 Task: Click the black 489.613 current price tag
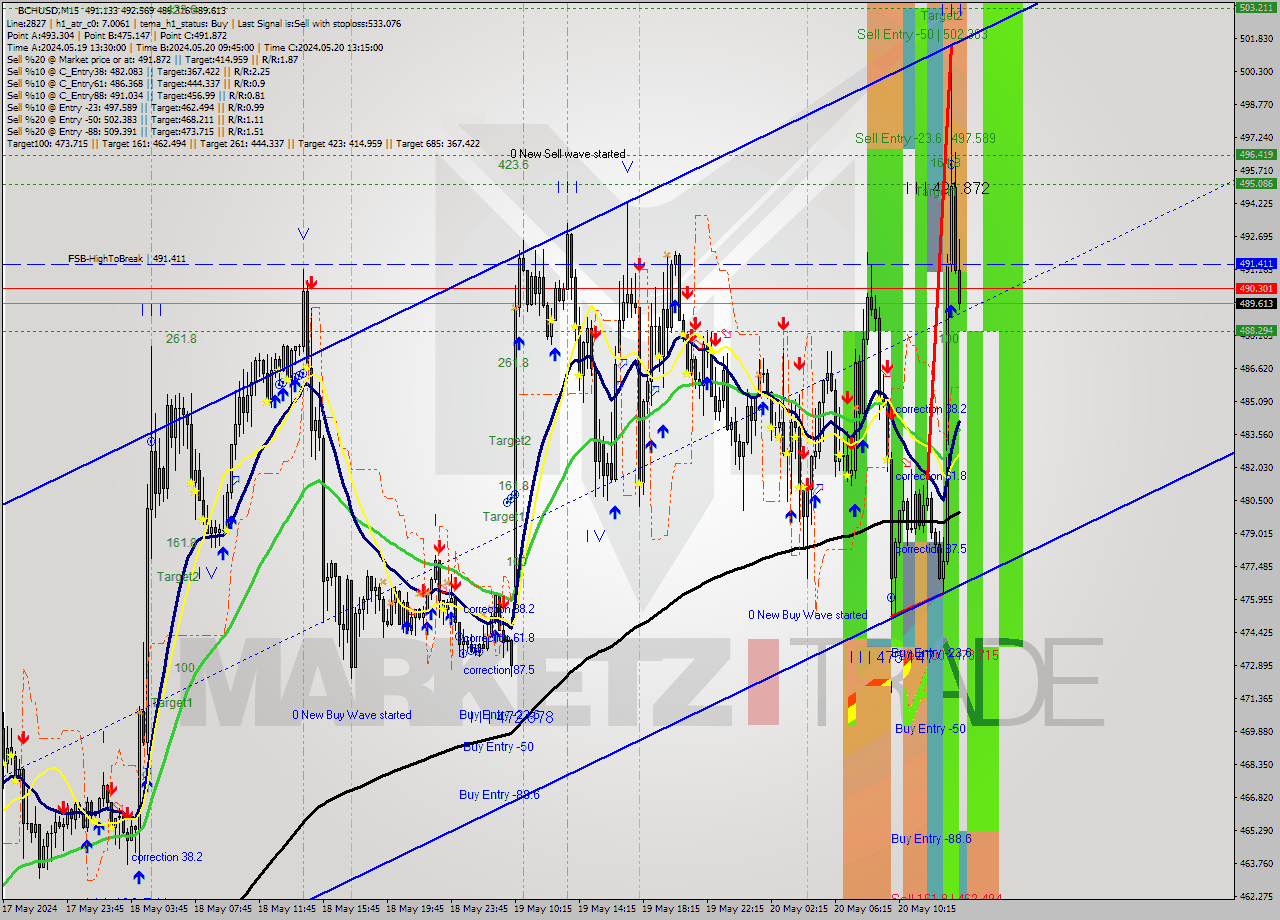[1256, 303]
